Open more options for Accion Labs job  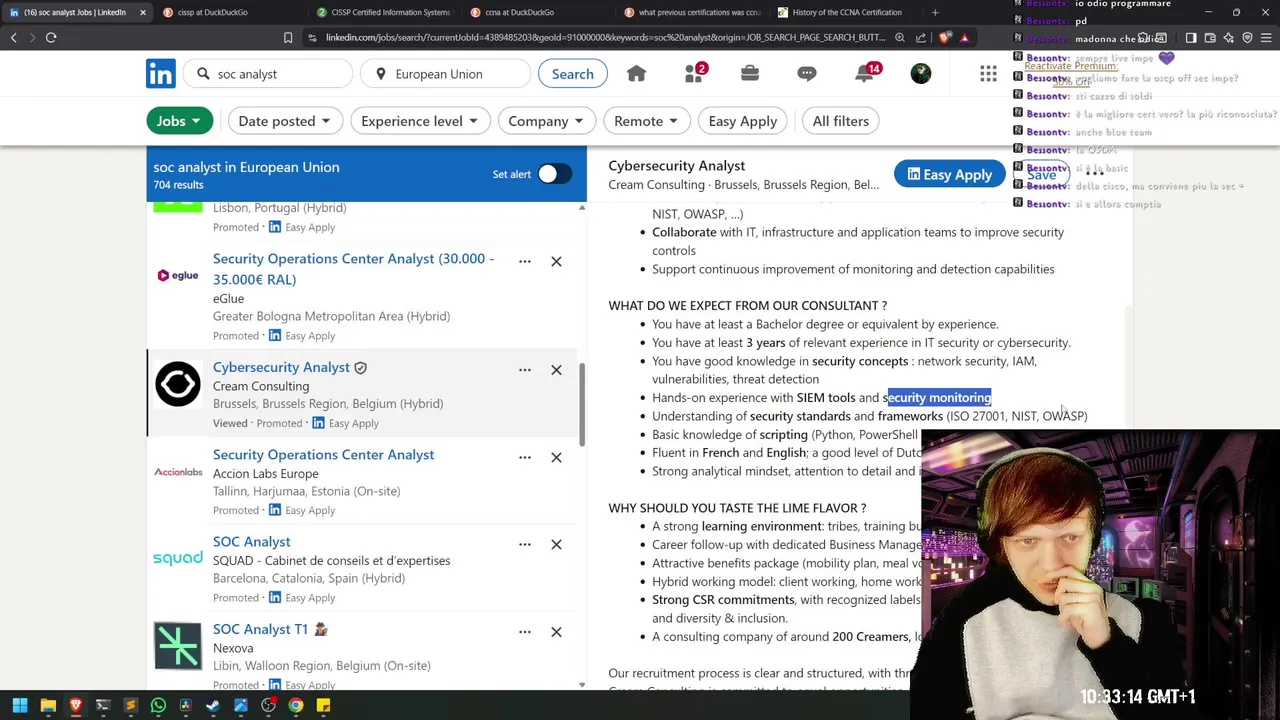525,457
